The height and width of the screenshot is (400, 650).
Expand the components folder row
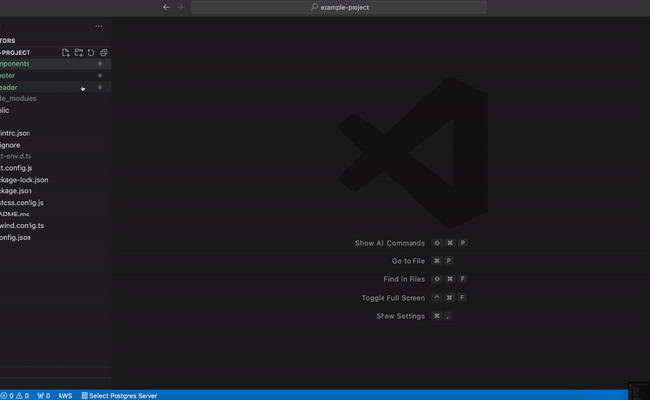(x=56, y=64)
